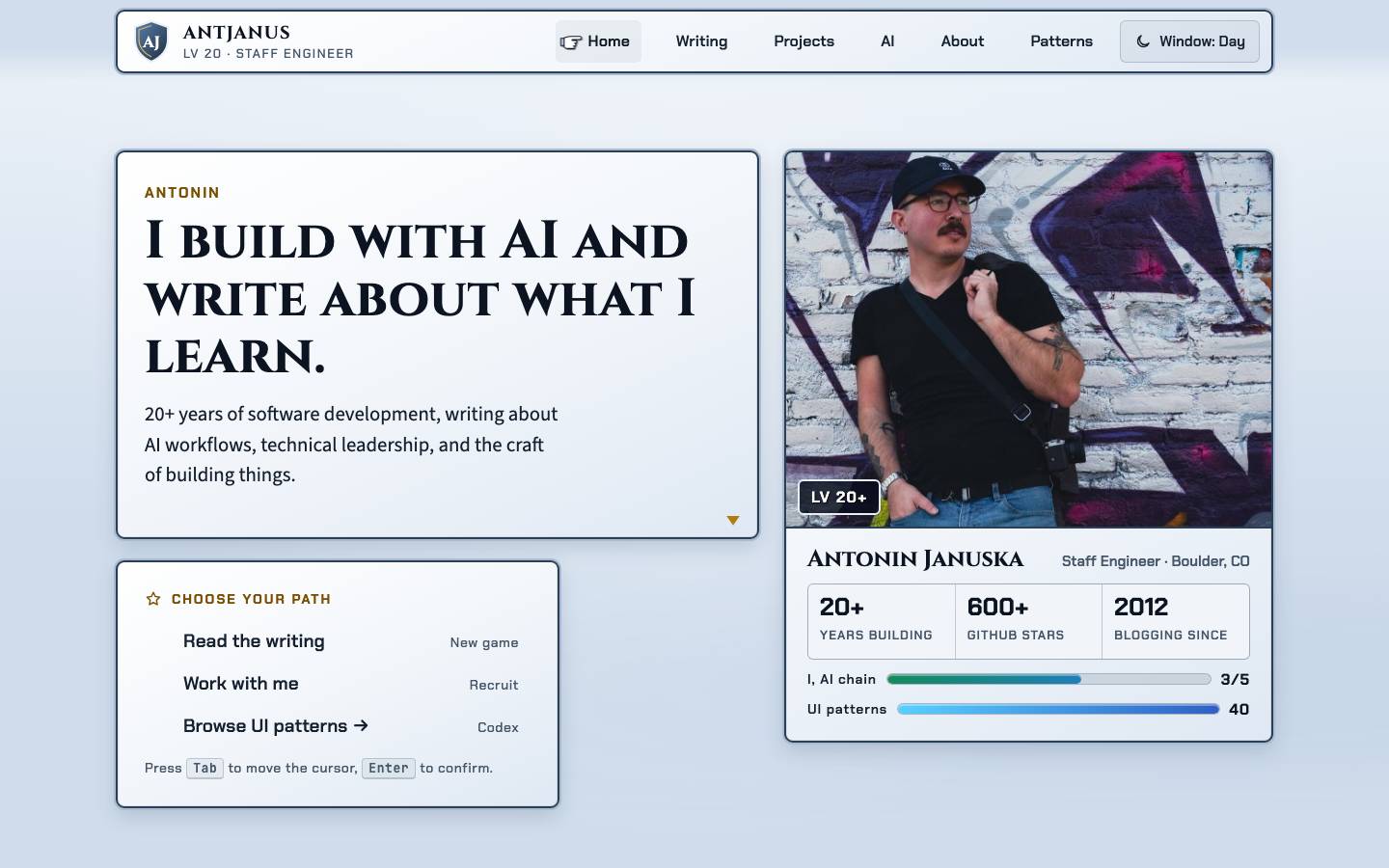1389x868 pixels.
Task: Go to the Writing page
Action: point(701,41)
